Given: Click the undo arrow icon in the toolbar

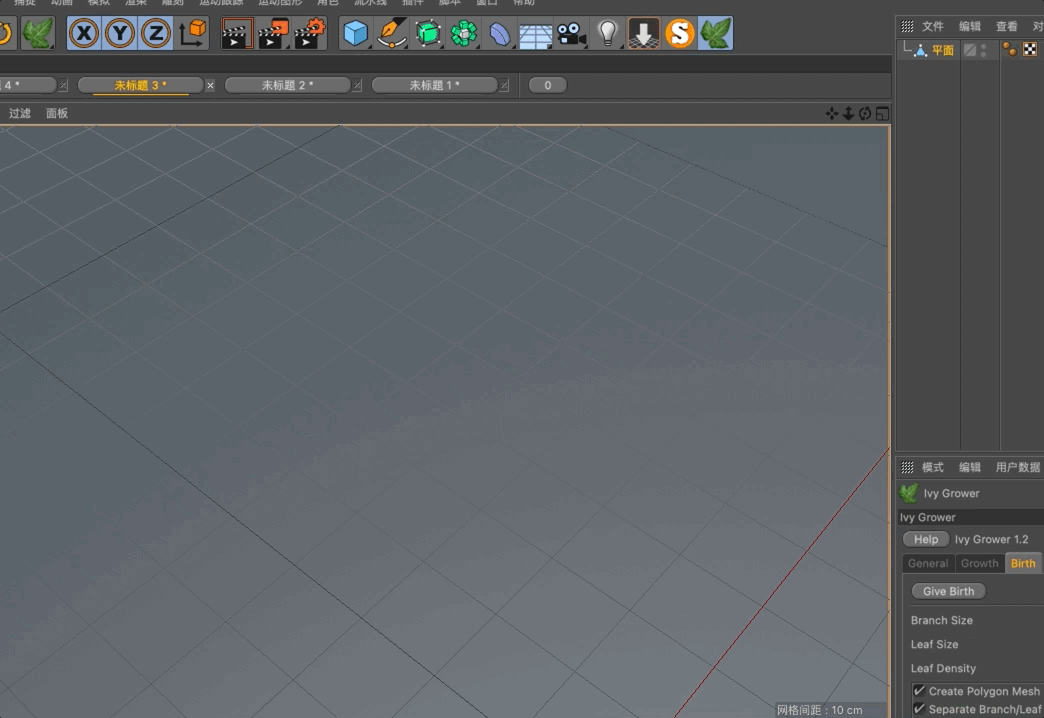Looking at the screenshot, I should point(5,33).
